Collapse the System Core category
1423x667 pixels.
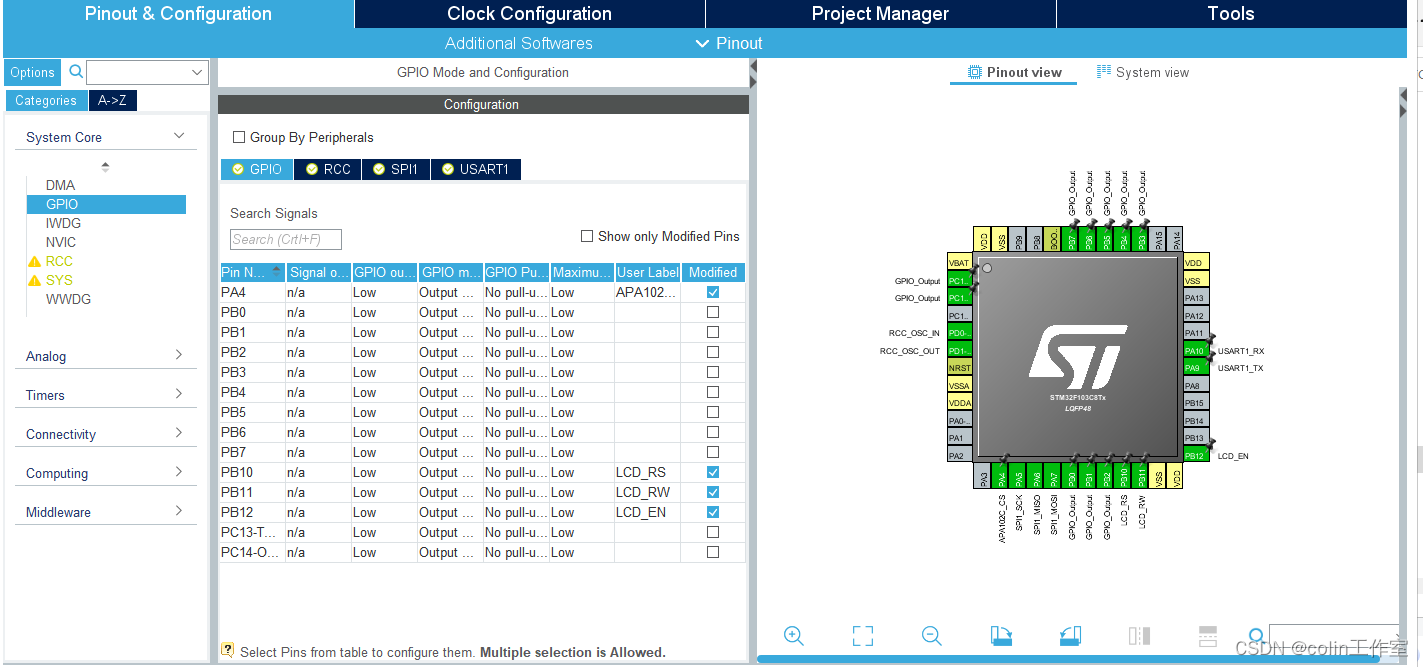(x=178, y=135)
